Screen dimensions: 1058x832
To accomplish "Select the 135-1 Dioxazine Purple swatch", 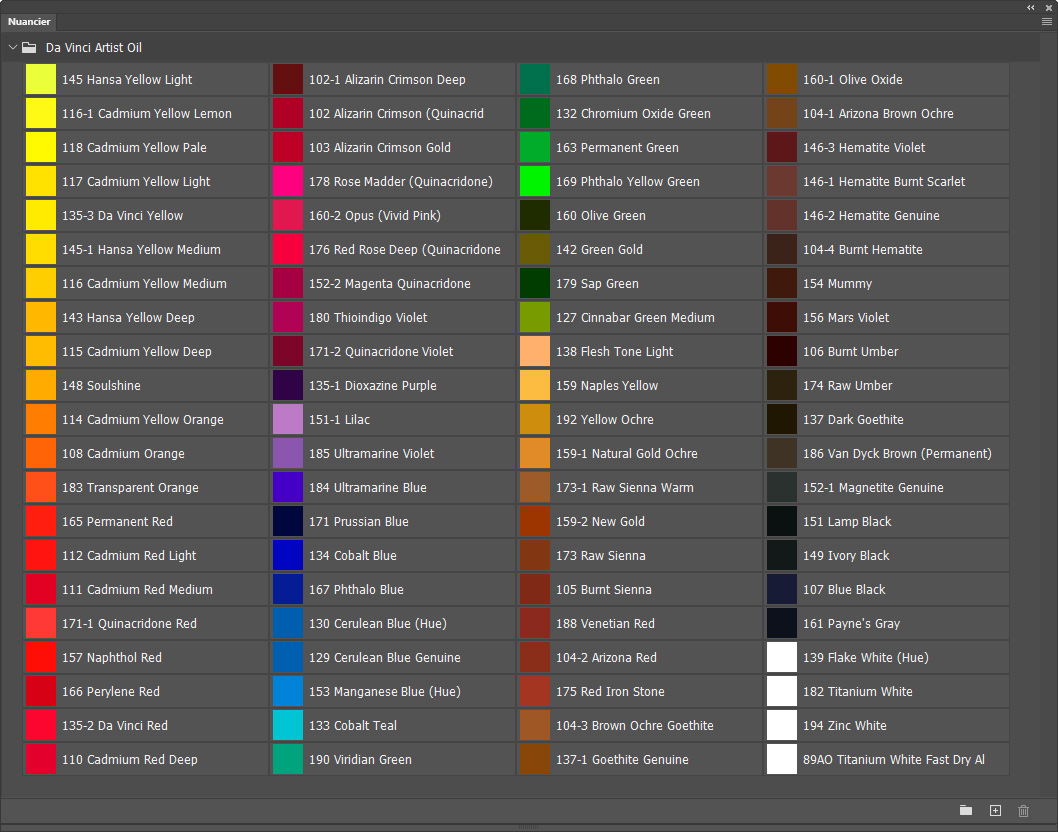I will click(288, 385).
